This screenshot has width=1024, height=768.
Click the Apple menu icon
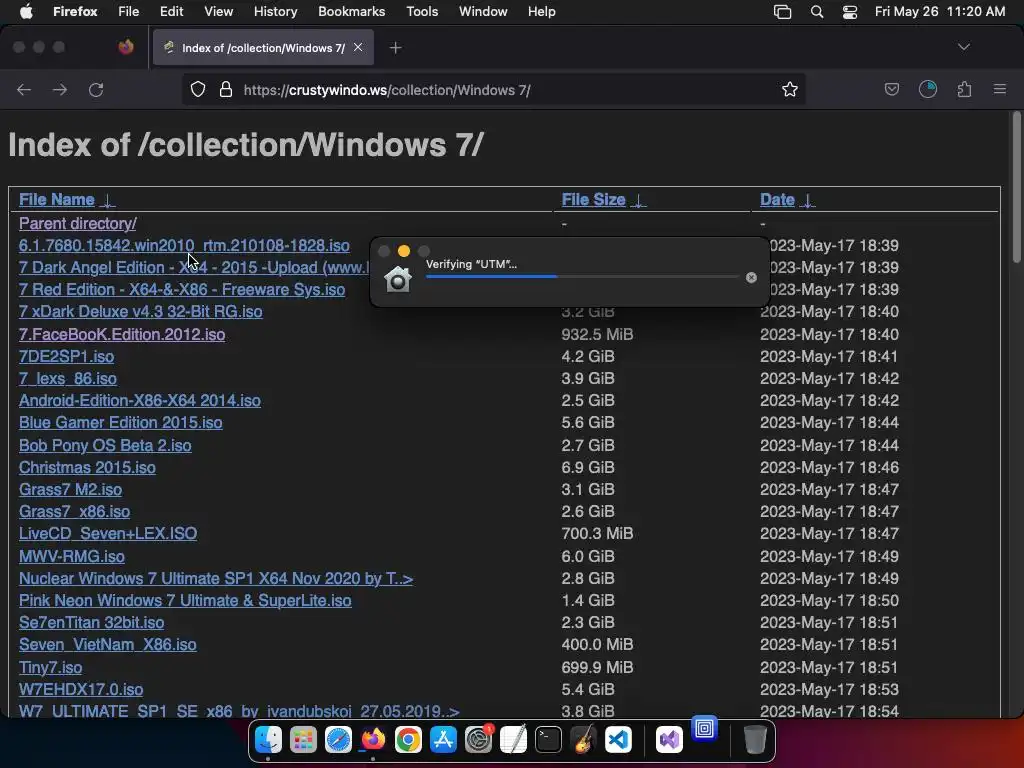tap(26, 12)
